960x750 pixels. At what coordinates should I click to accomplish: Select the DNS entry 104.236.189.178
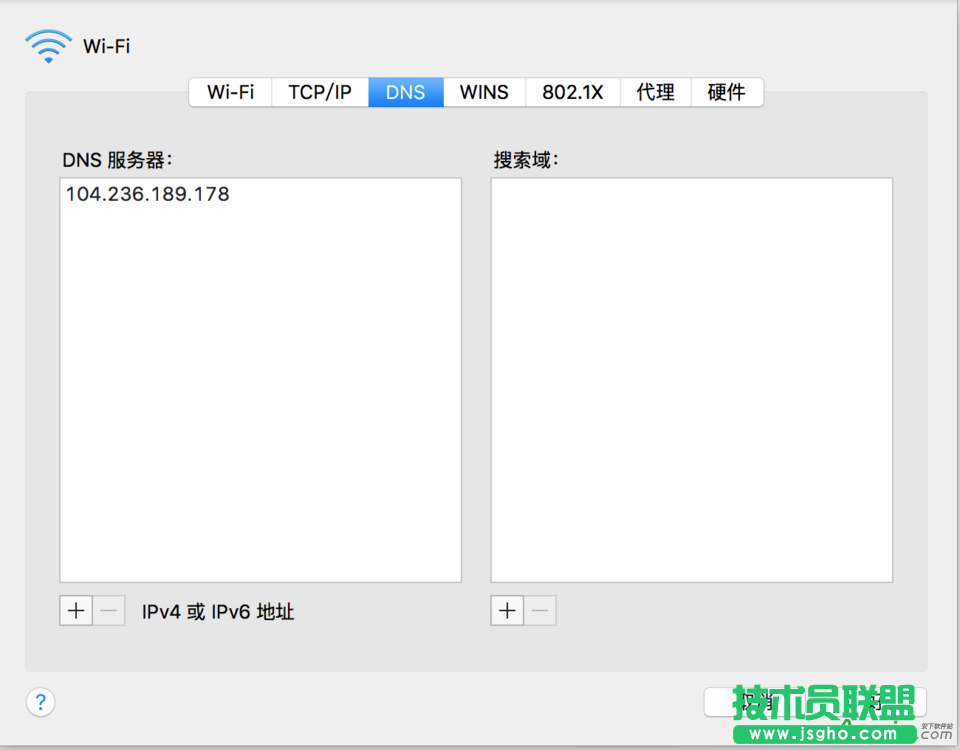click(148, 194)
